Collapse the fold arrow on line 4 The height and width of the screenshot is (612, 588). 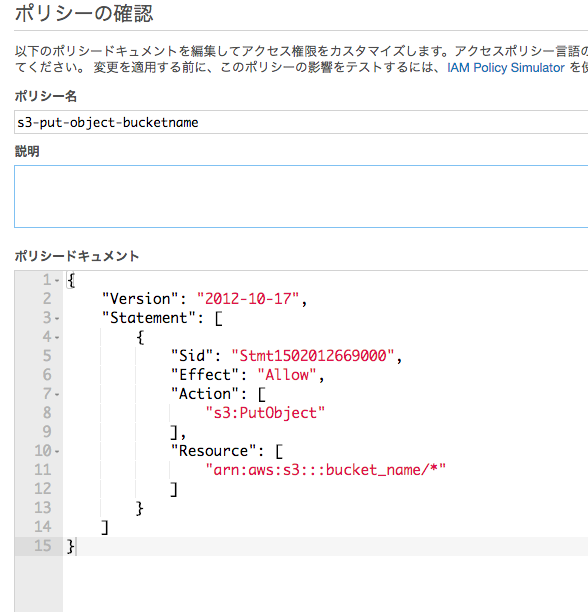[x=57, y=337]
